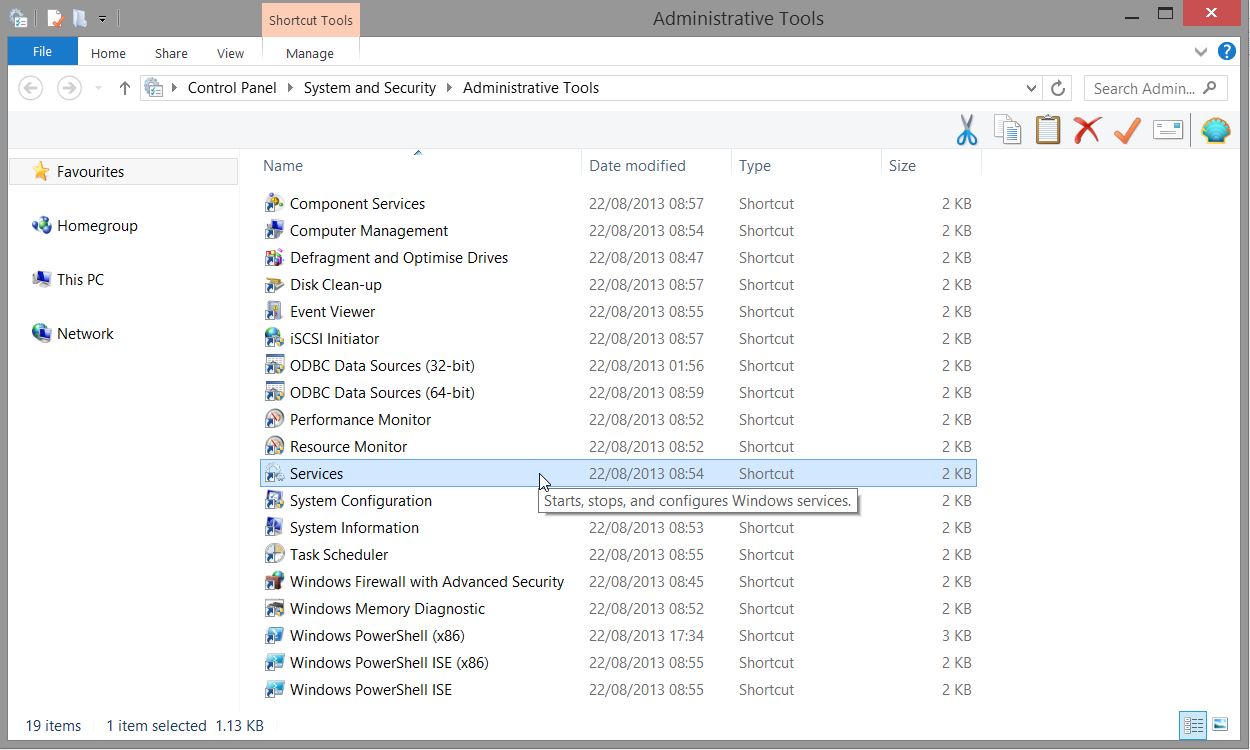Sort files by the Date modified column
1250x750 pixels.
[637, 166]
